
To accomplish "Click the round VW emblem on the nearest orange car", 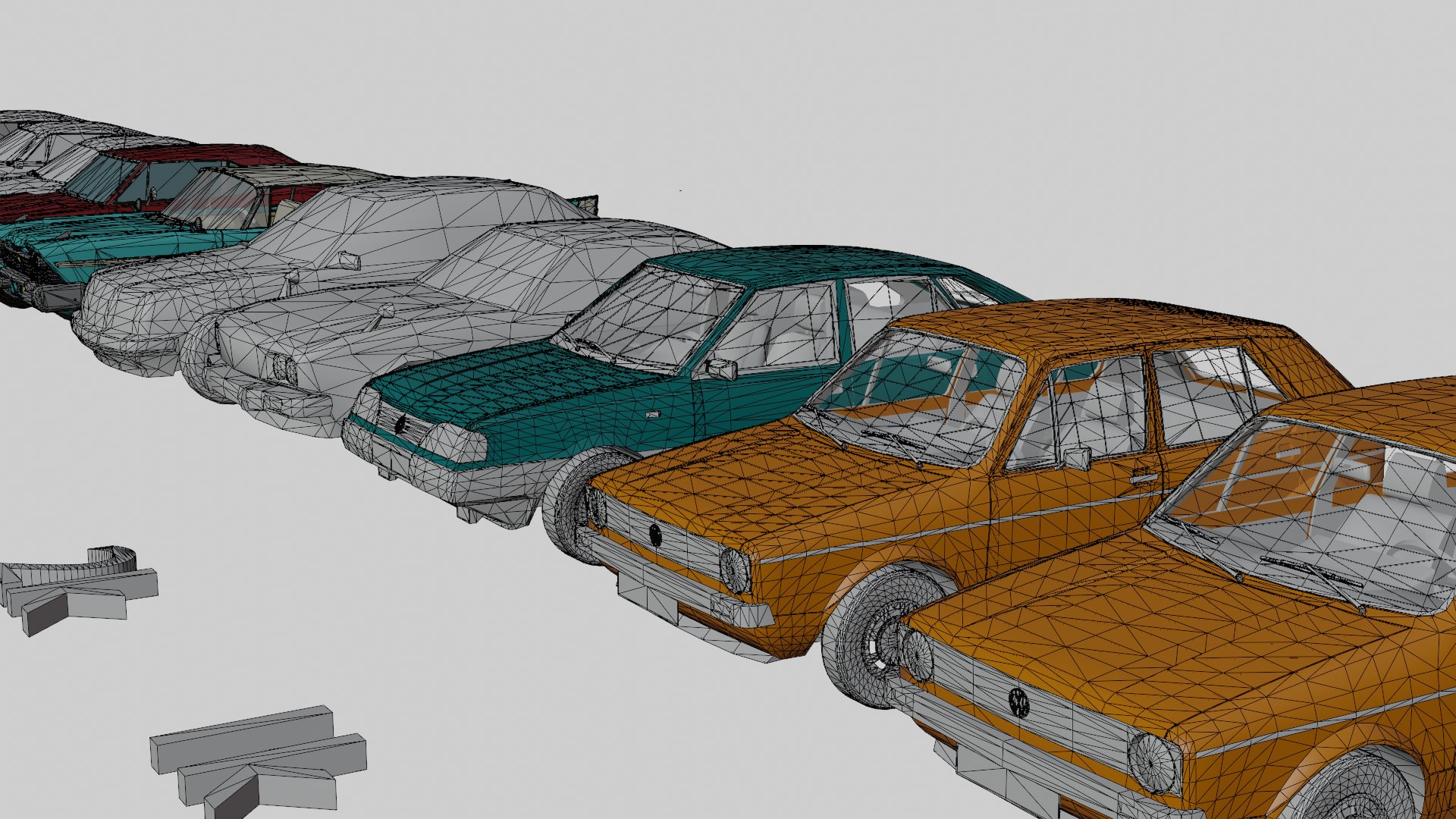I will click(x=1018, y=702).
